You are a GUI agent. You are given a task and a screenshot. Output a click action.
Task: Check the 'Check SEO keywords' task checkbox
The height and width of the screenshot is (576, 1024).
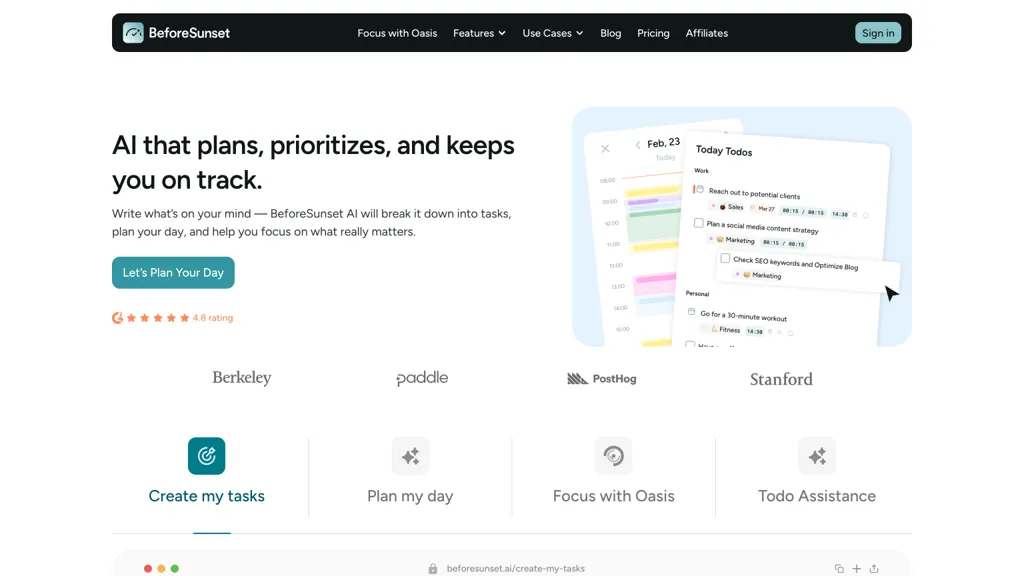click(x=725, y=258)
